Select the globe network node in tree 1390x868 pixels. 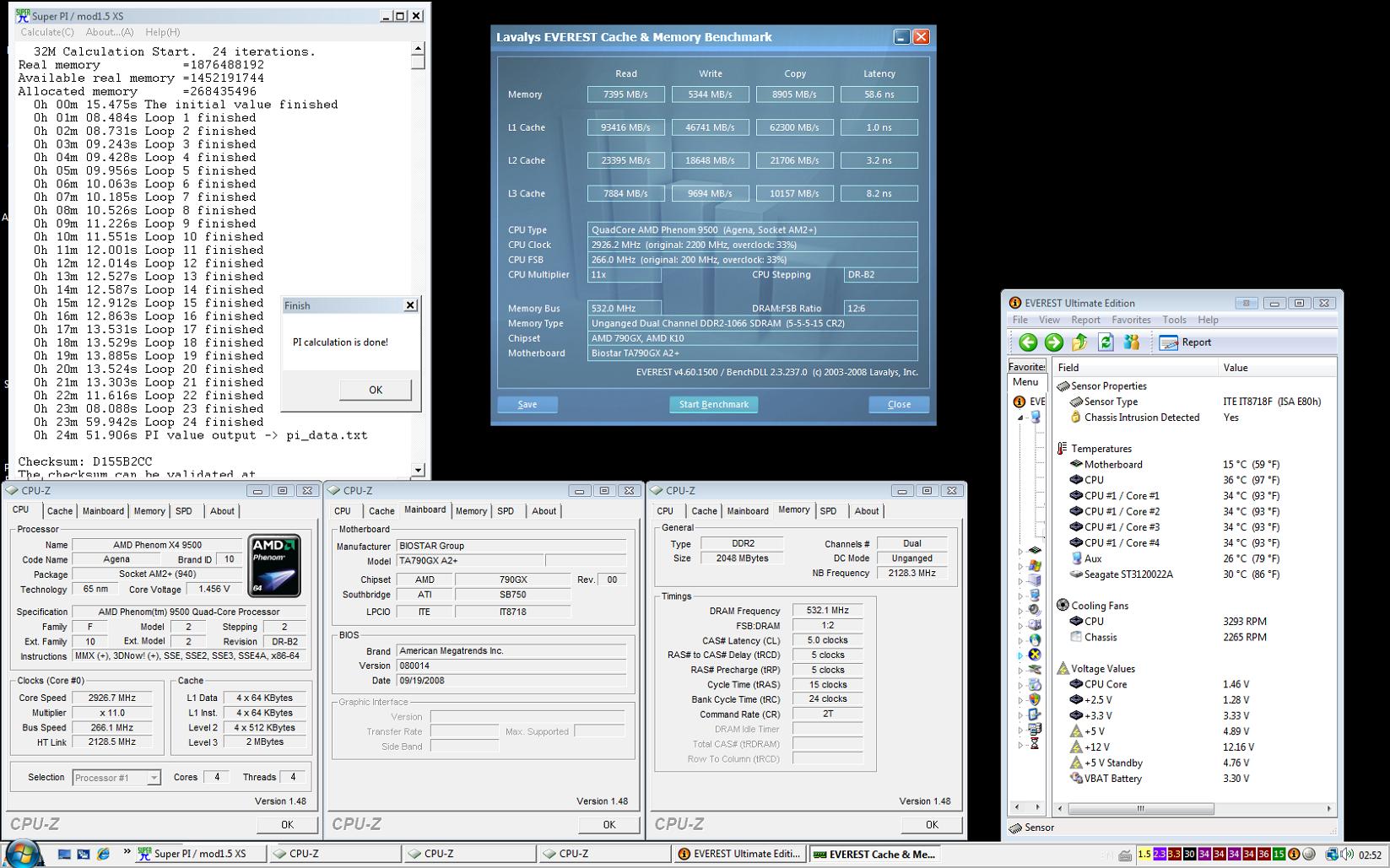(x=1035, y=640)
